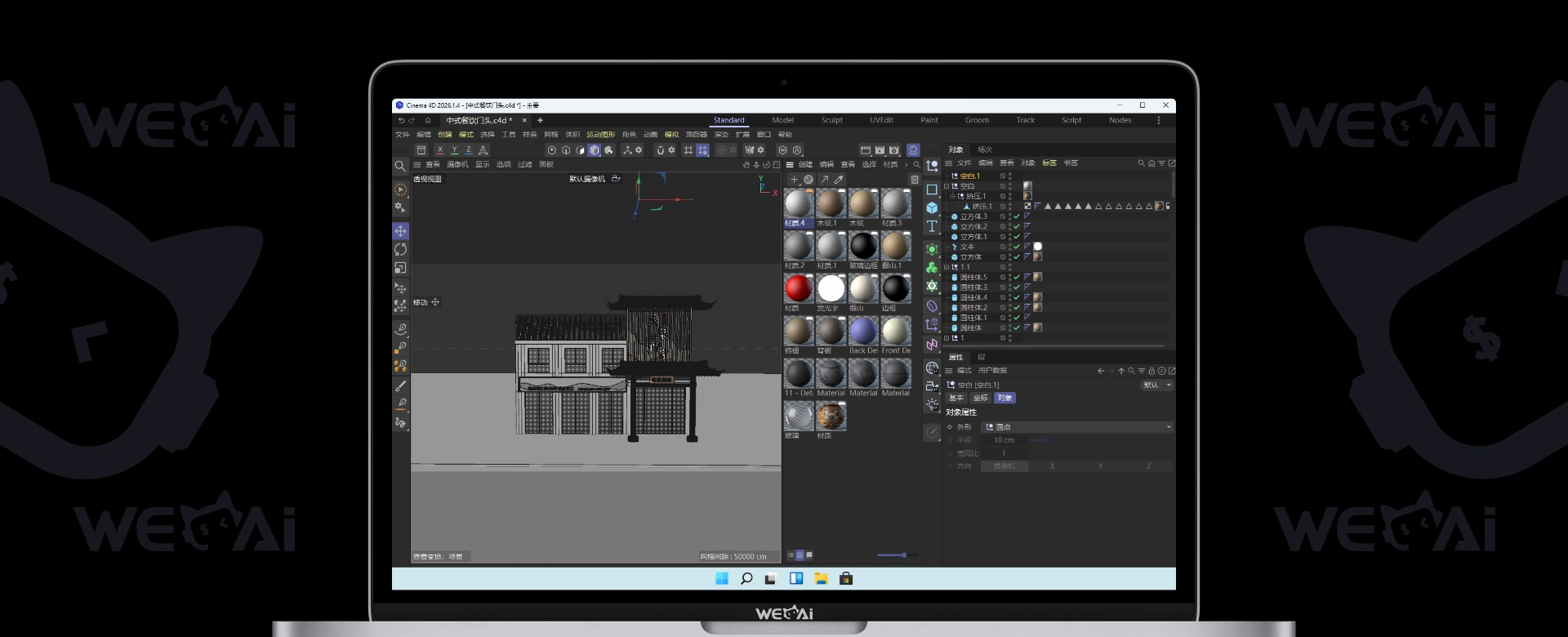Image resolution: width=1568 pixels, height=637 pixels.
Task: Select the red 材质 material swatch
Action: [799, 288]
